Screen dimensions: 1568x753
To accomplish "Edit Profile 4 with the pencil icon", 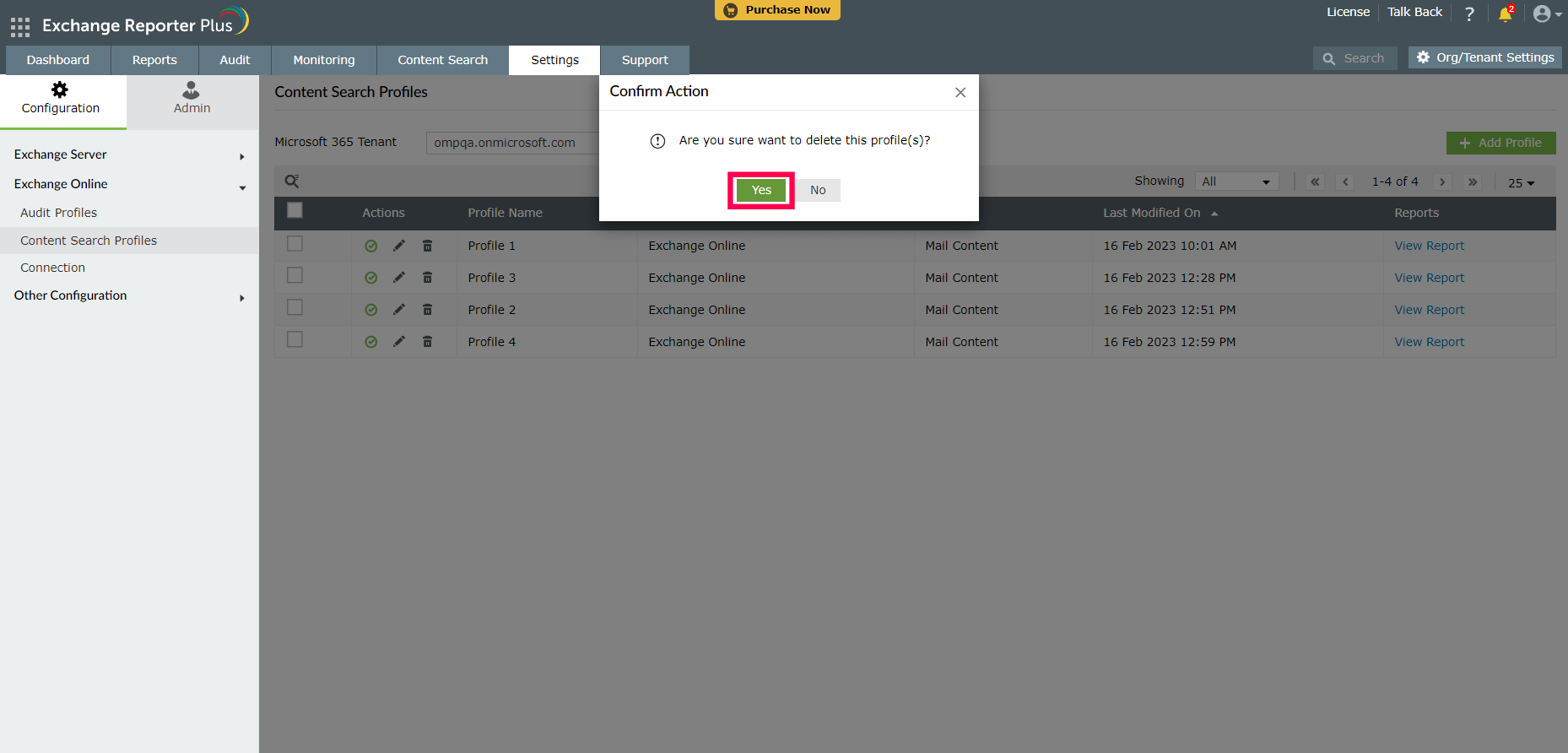I will [399, 342].
